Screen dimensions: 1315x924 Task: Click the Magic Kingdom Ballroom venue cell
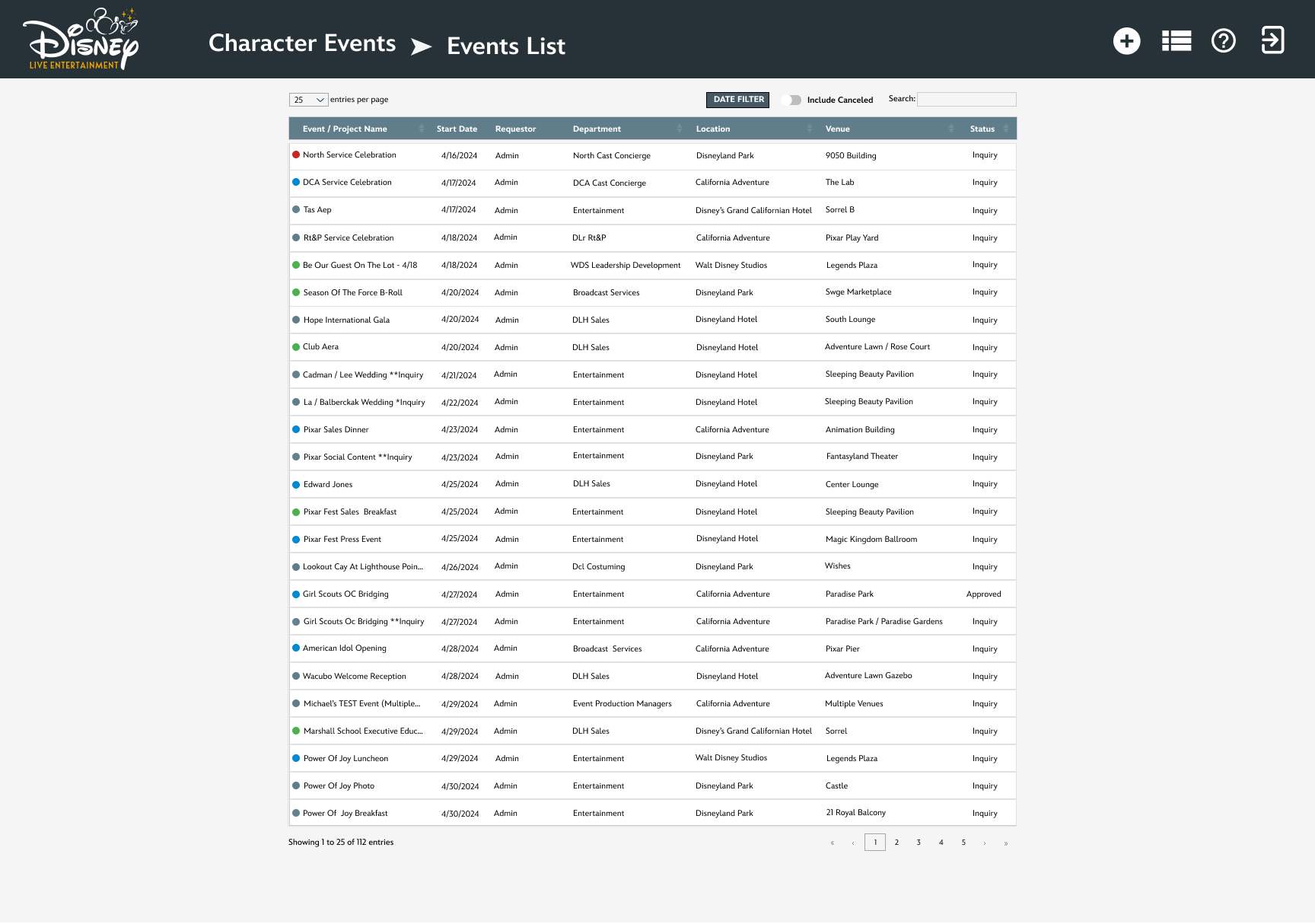tap(871, 539)
